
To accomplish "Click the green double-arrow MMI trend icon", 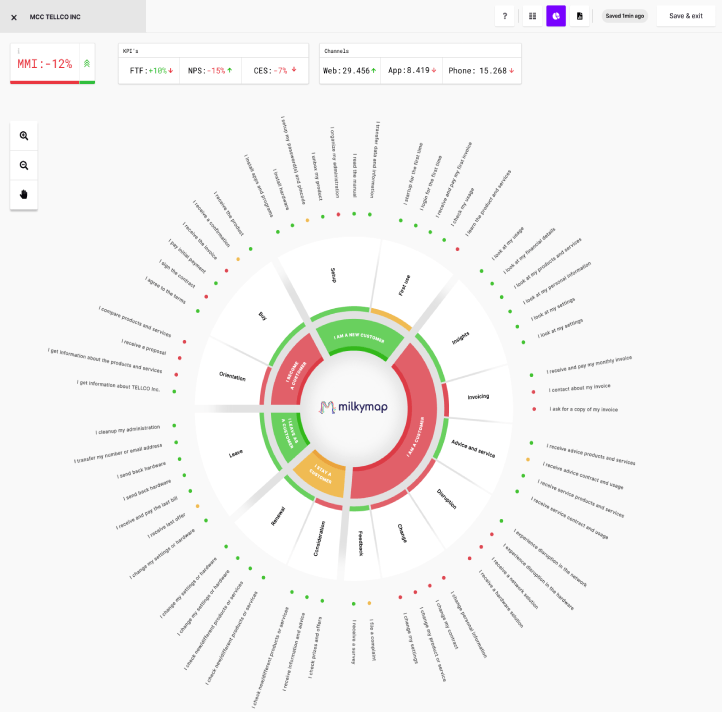I will [87, 64].
